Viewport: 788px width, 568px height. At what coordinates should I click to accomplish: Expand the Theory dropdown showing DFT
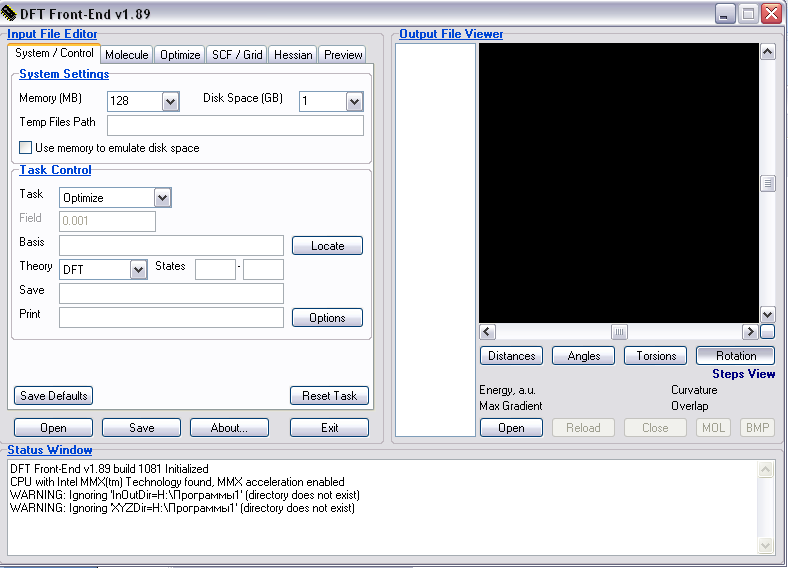point(138,270)
